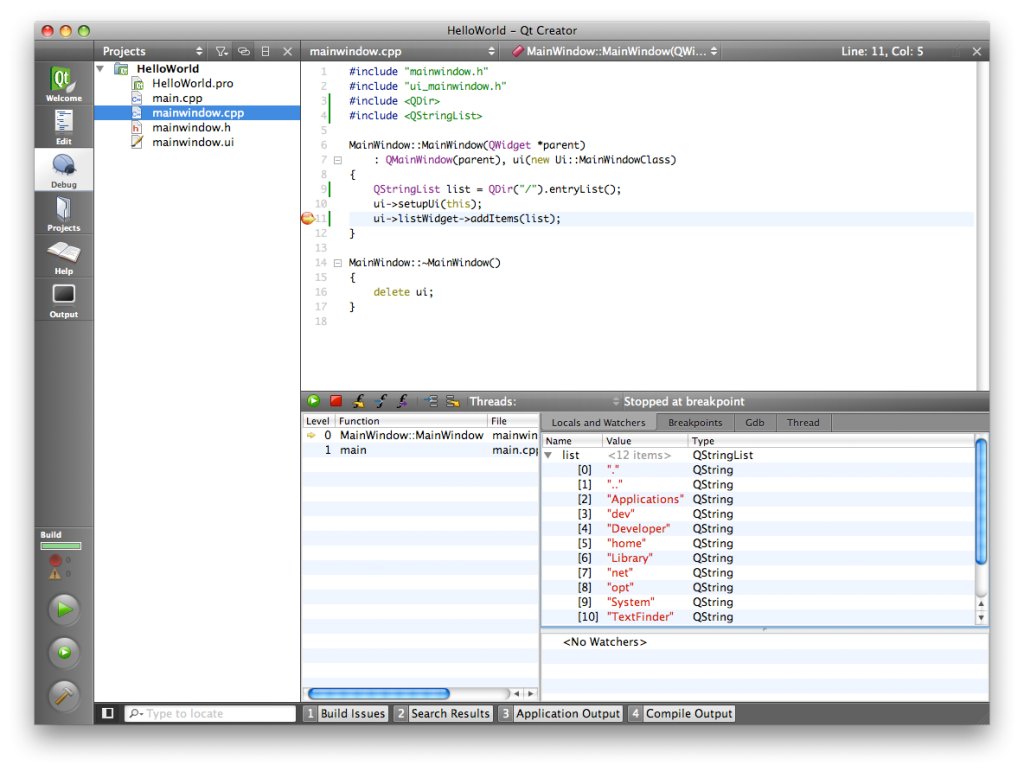Click the Type column header in Locals
1024x772 pixels.
[x=832, y=441]
